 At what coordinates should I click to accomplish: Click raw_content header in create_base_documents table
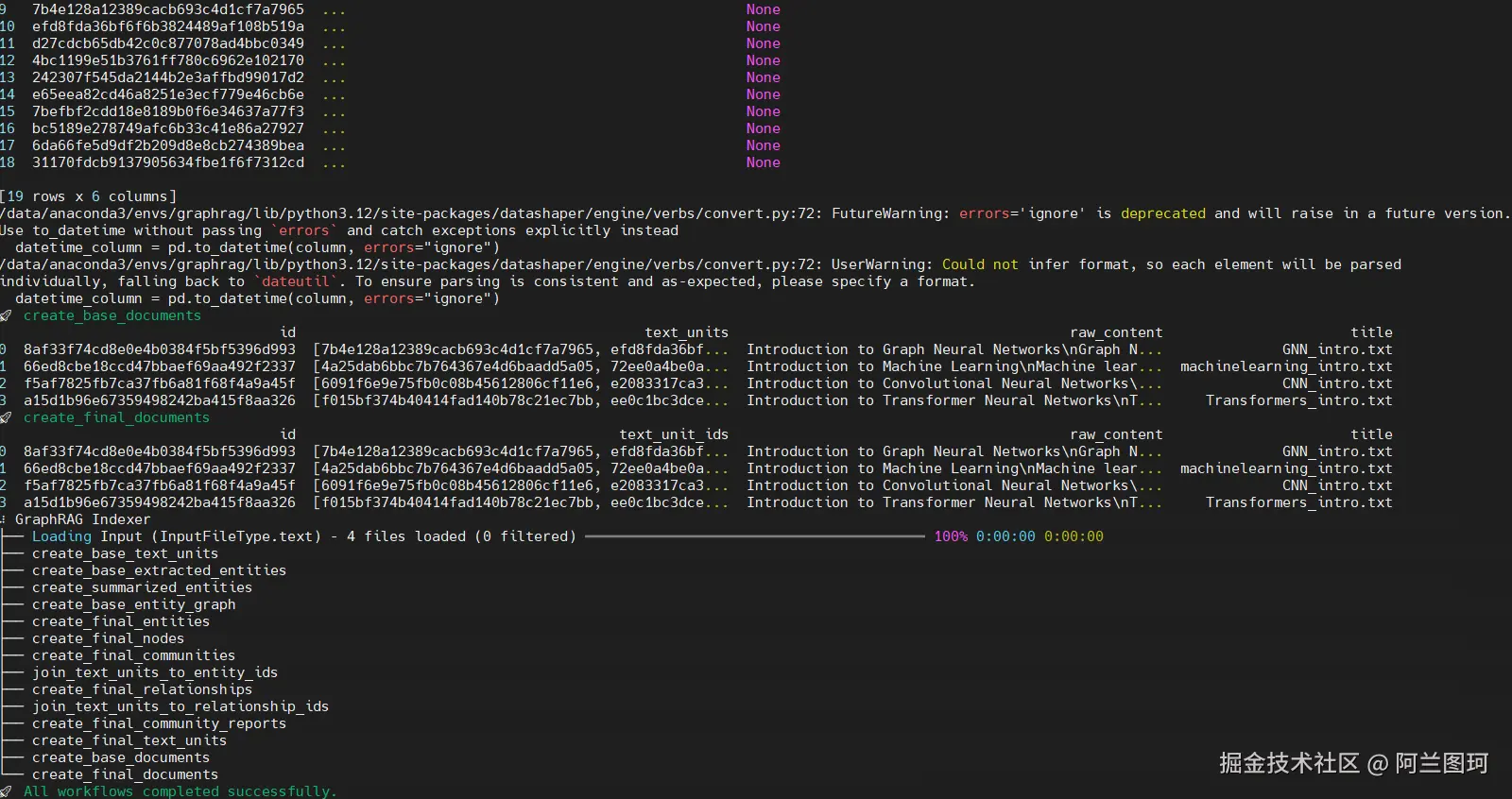[x=1116, y=332]
